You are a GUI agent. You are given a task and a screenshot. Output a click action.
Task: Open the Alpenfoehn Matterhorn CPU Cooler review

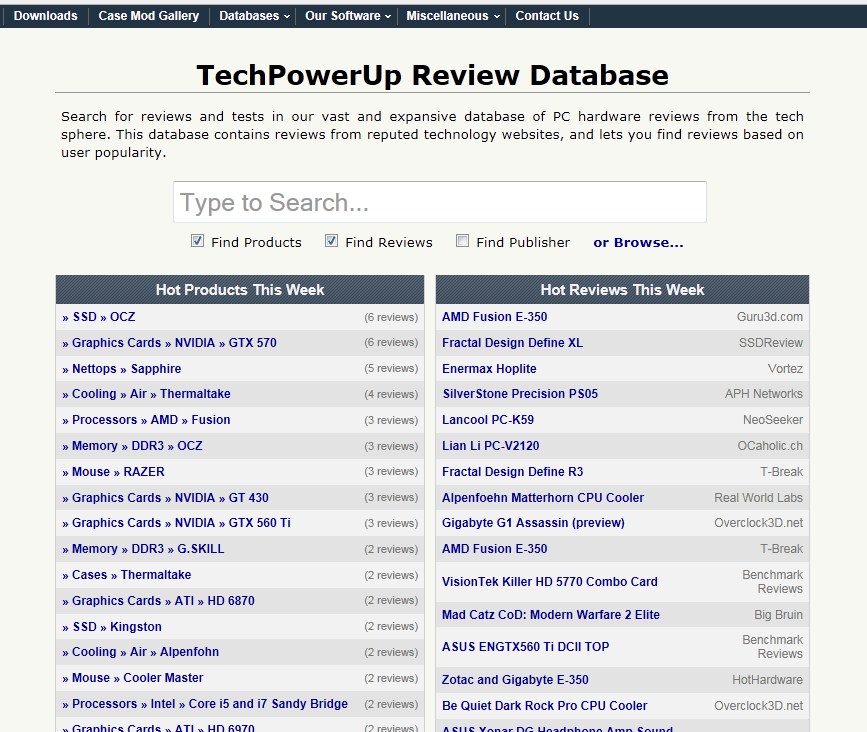[543, 498]
